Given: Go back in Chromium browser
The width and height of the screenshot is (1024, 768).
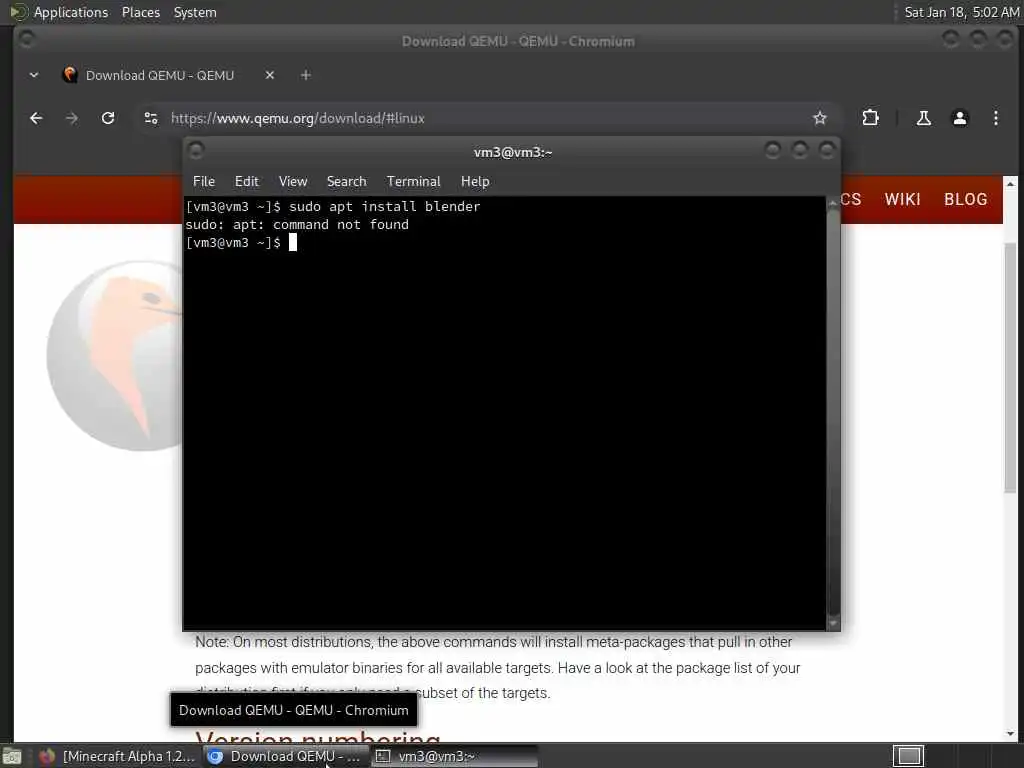Looking at the screenshot, I should coord(36,118).
